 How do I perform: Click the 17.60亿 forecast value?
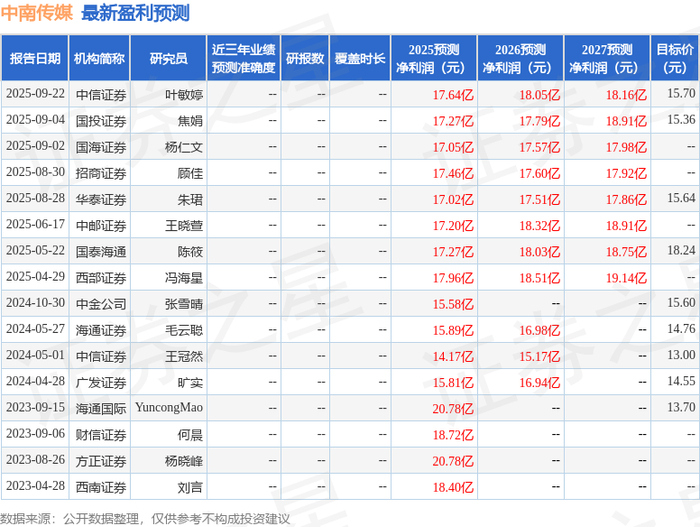540,173
